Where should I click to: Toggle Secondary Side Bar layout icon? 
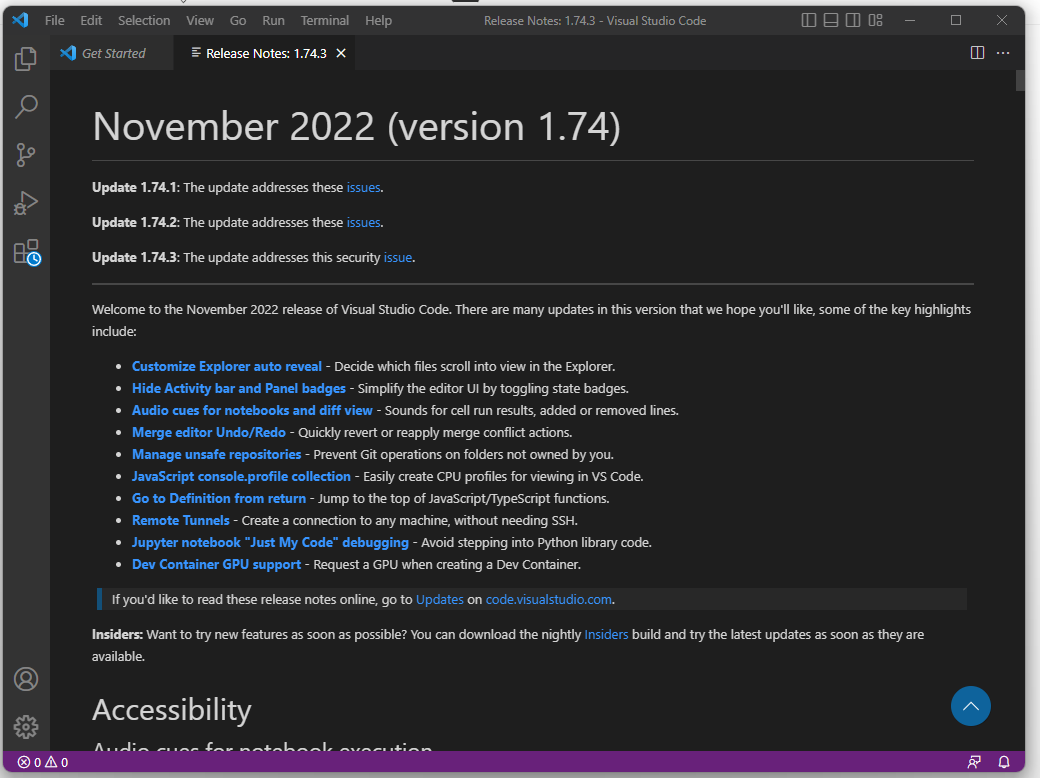tap(853, 21)
